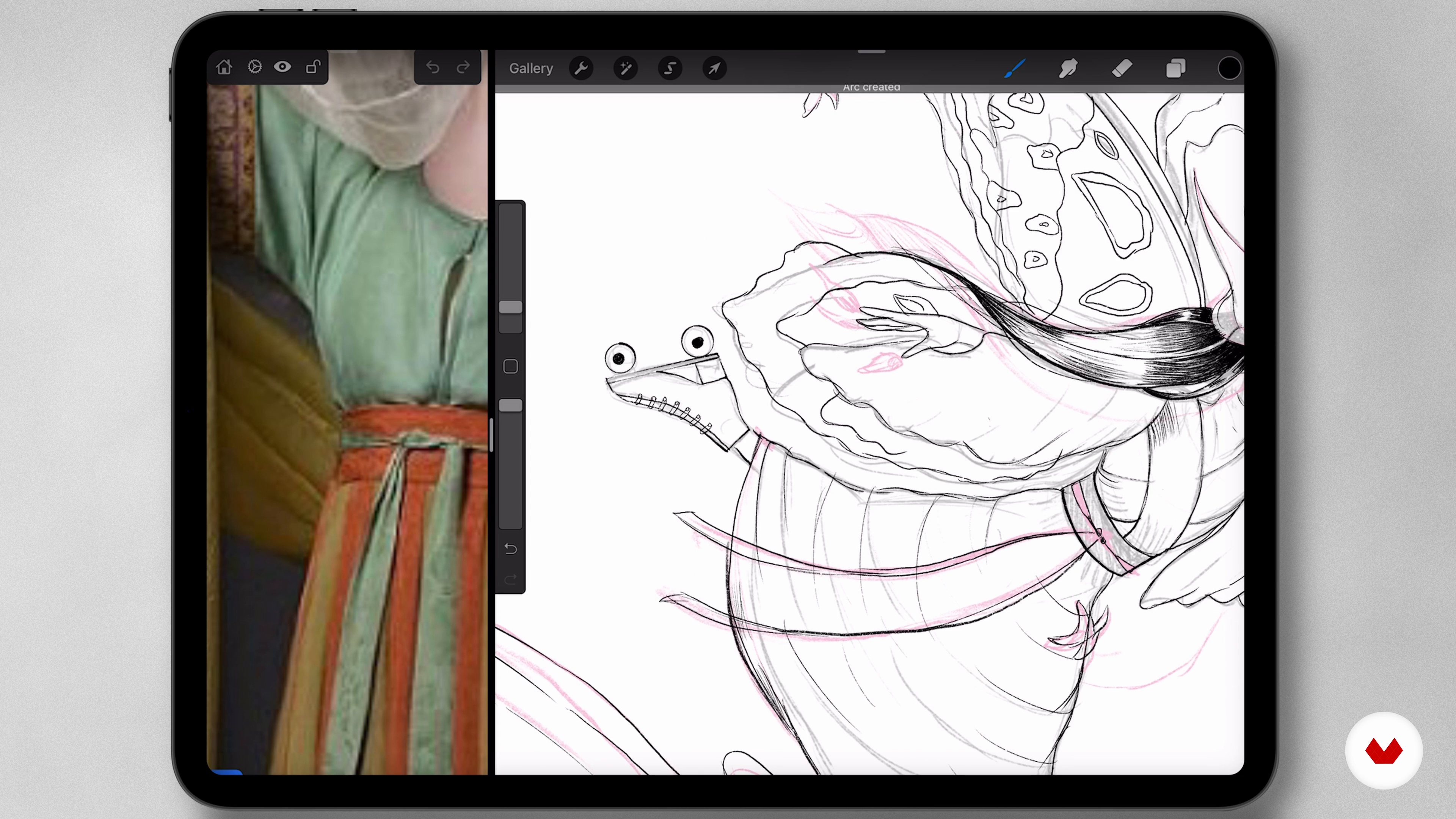Activate the Transform arrow tool
Image resolution: width=1456 pixels, height=819 pixels.
pos(714,68)
